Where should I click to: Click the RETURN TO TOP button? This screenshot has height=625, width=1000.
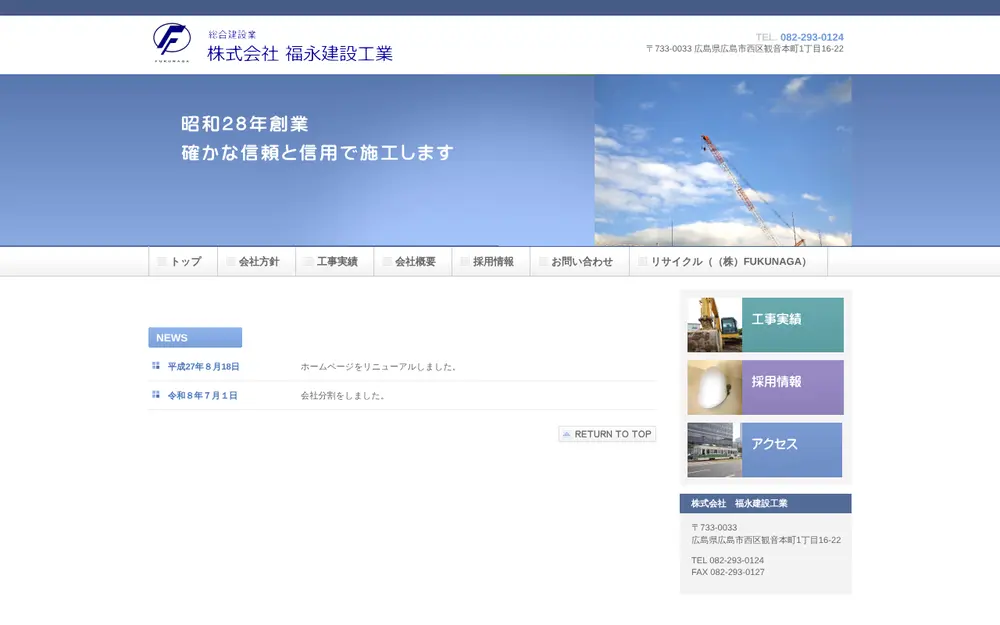point(607,434)
